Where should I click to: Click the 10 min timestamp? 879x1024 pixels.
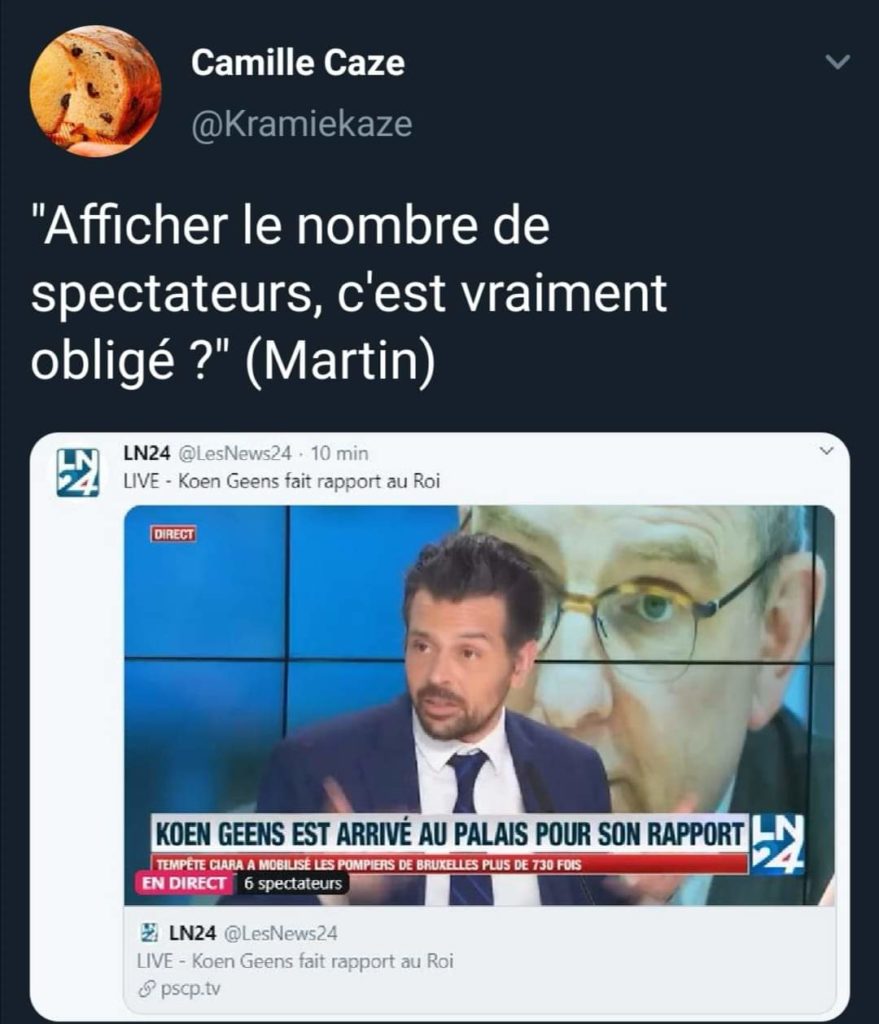[x=339, y=453]
